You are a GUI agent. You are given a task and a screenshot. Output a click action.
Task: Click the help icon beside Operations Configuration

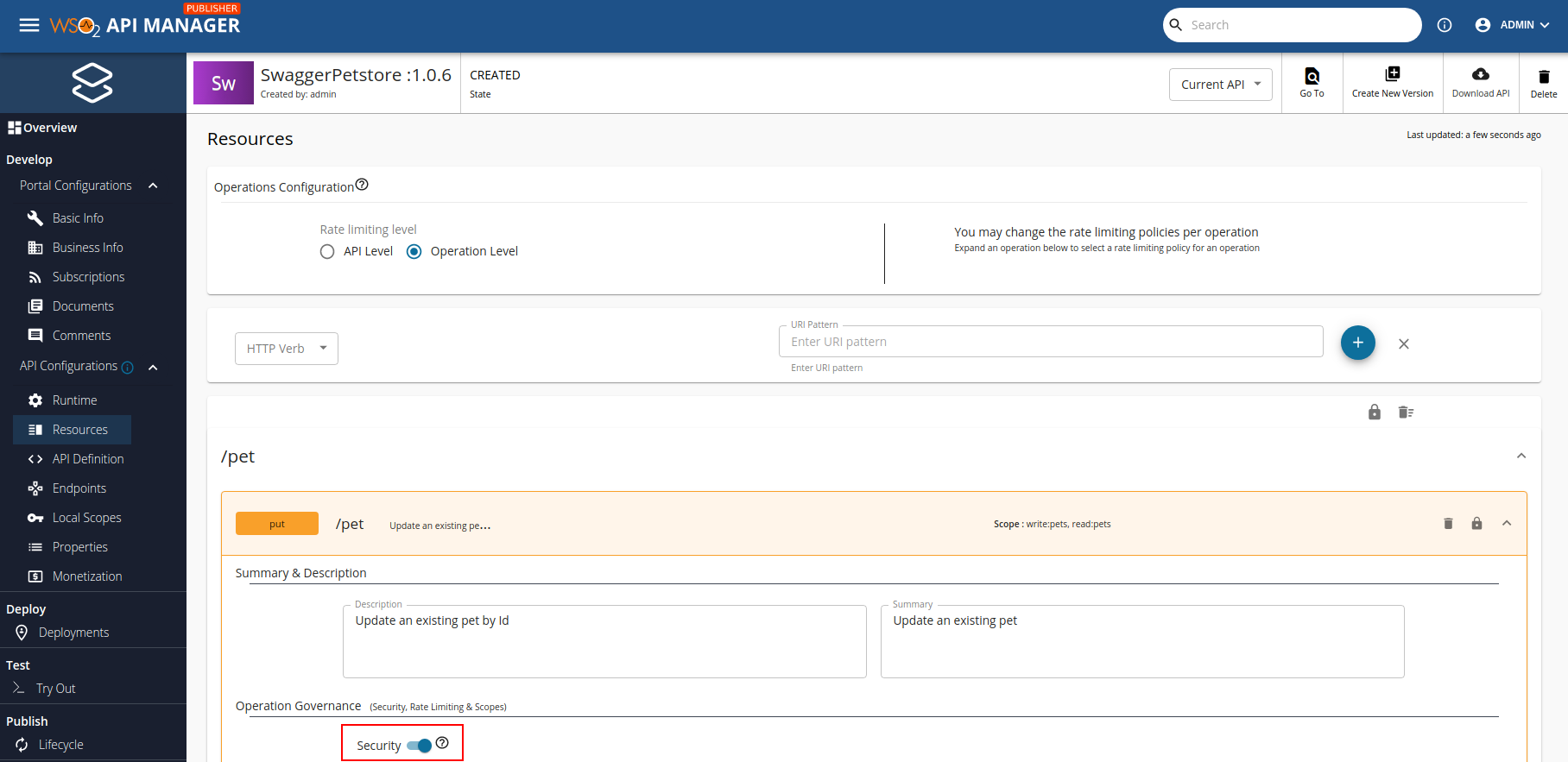[362, 185]
